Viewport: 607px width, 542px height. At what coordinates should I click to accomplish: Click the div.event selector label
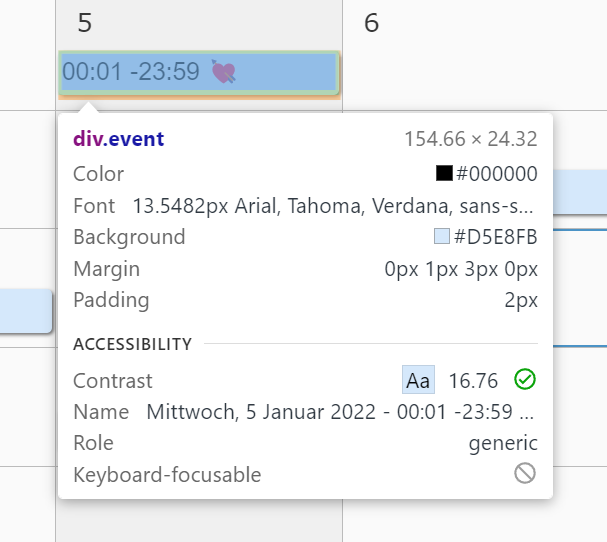click(118, 139)
